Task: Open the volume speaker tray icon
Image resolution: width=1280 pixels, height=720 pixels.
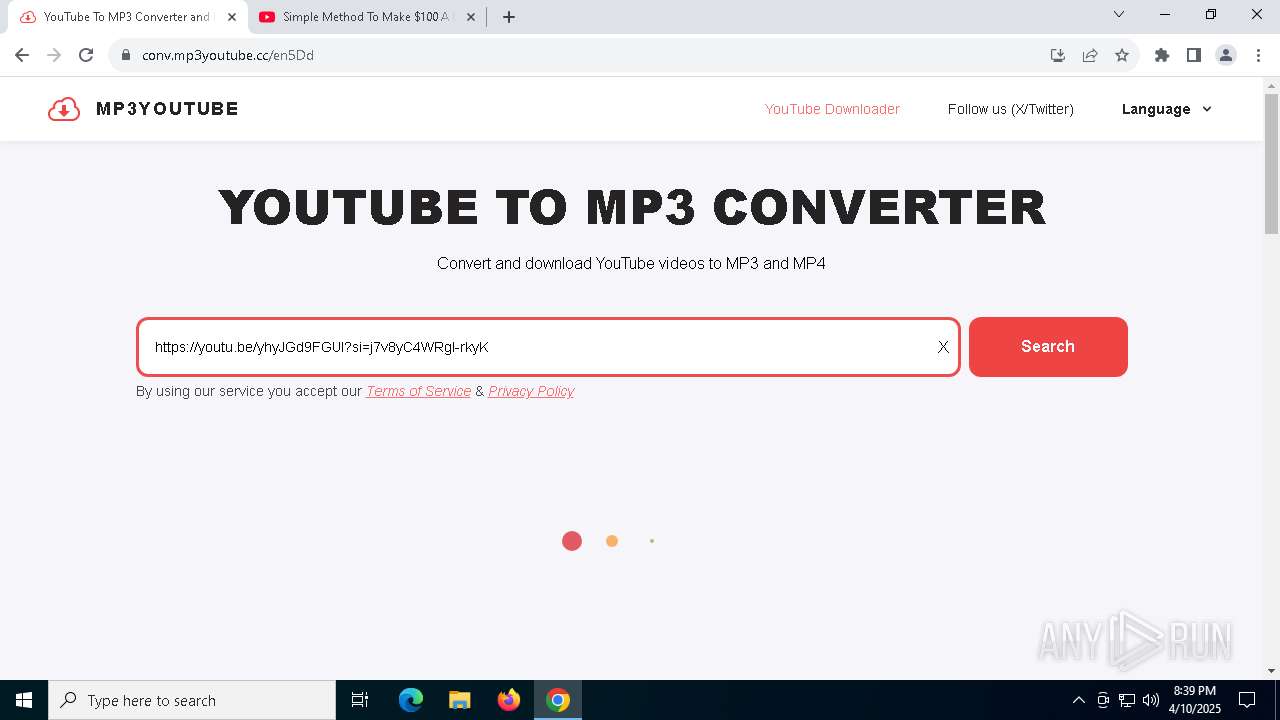Action: tap(1151, 700)
